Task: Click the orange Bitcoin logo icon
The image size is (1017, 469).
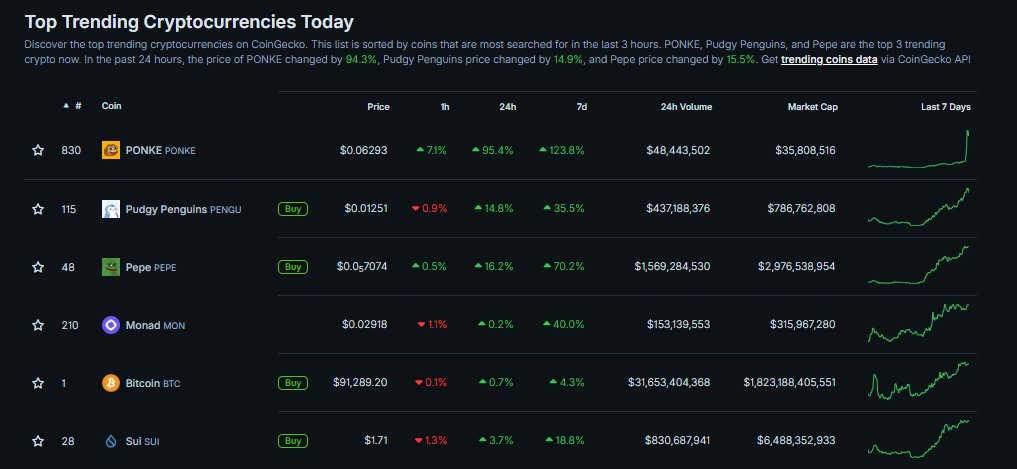Action: click(111, 383)
